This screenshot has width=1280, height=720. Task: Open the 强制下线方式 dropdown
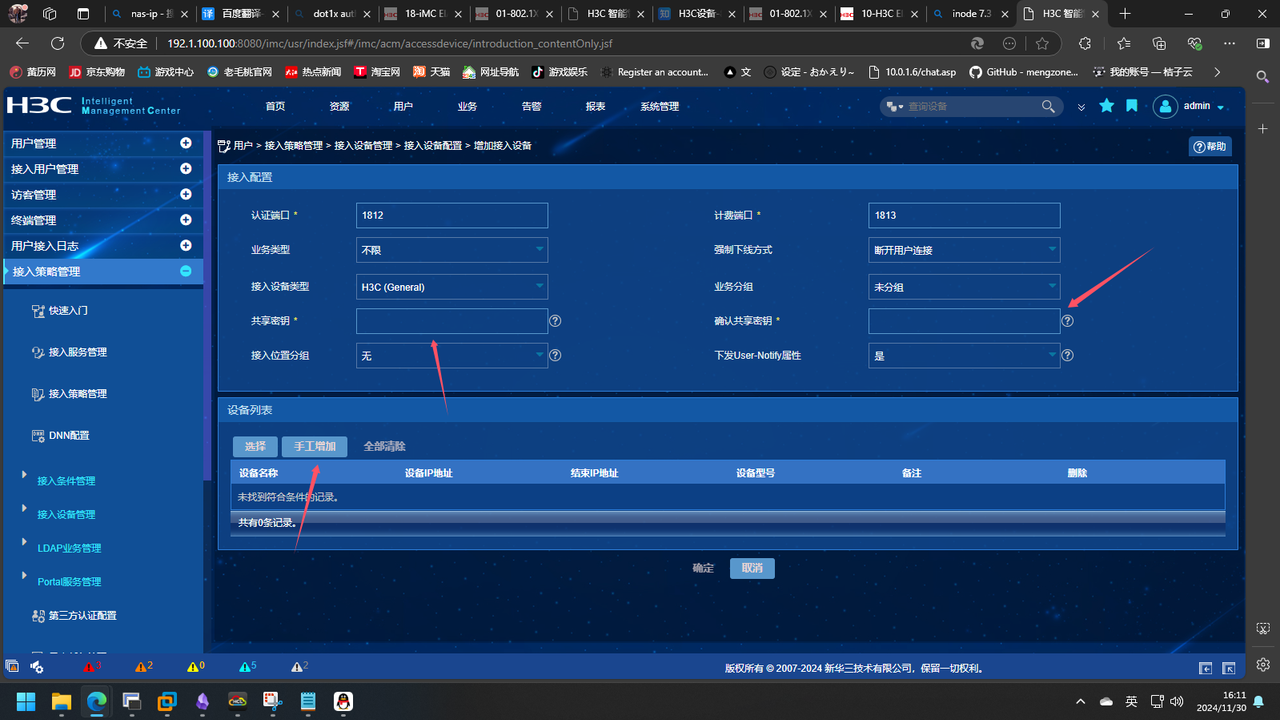pyautogui.click(x=964, y=250)
